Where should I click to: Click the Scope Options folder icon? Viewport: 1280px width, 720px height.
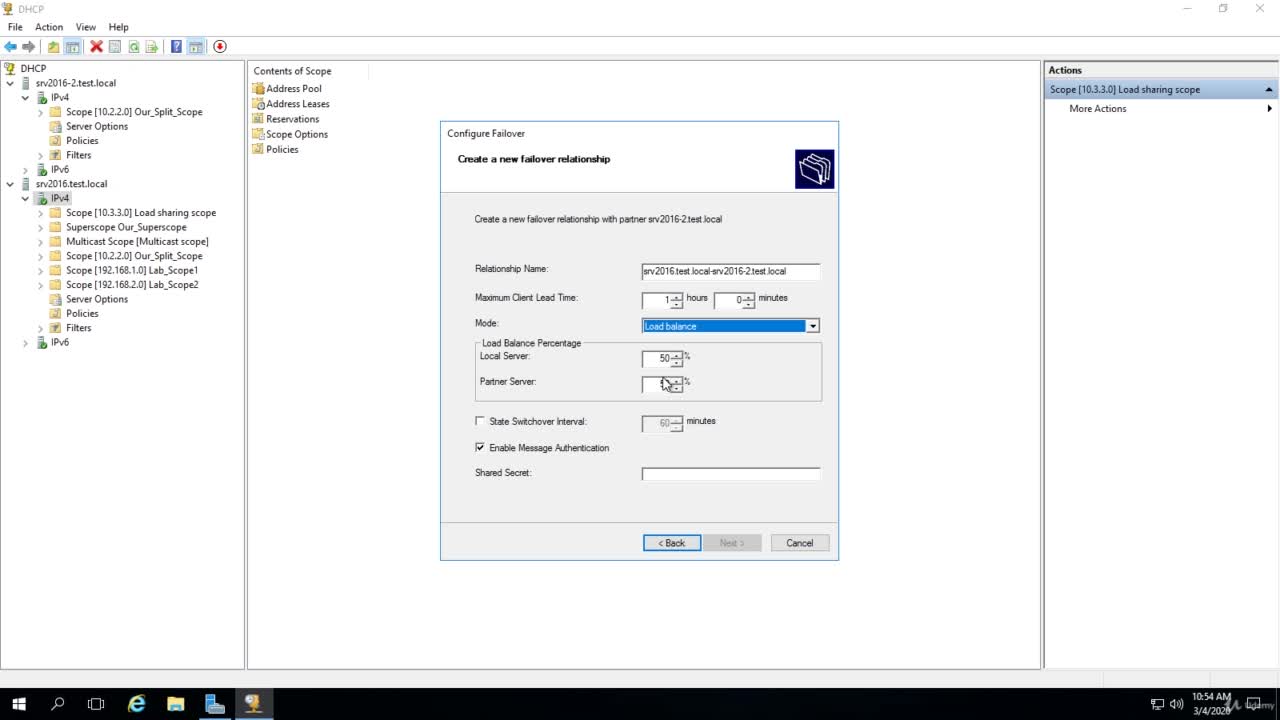(259, 134)
